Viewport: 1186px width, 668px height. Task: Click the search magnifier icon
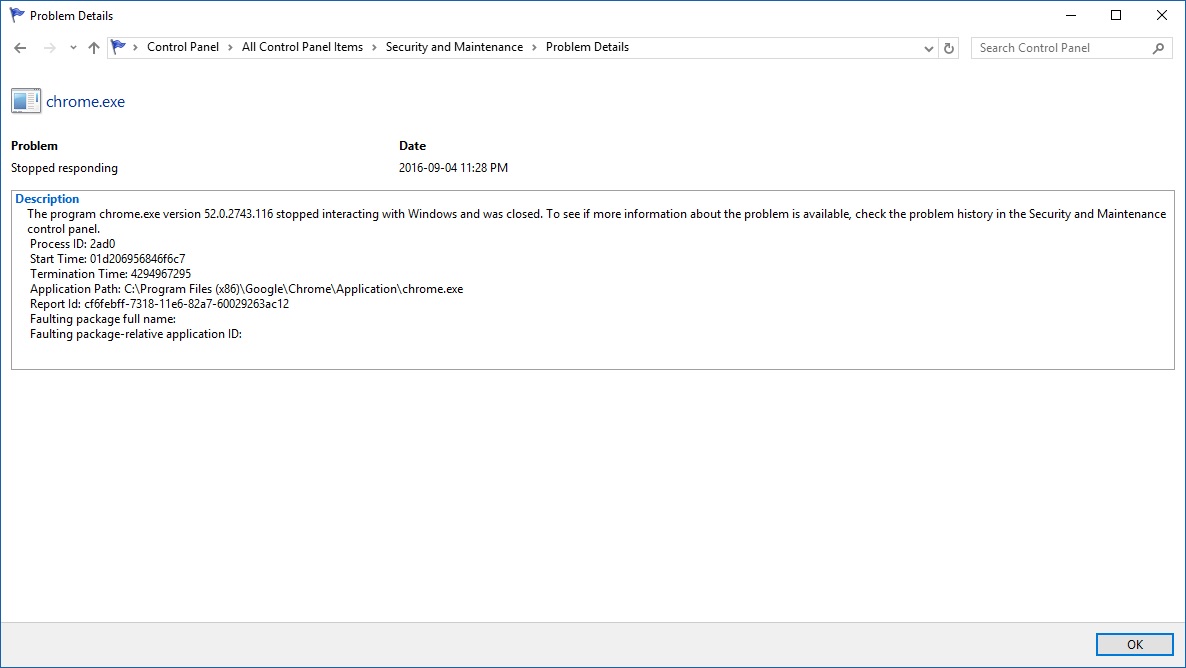point(1158,48)
